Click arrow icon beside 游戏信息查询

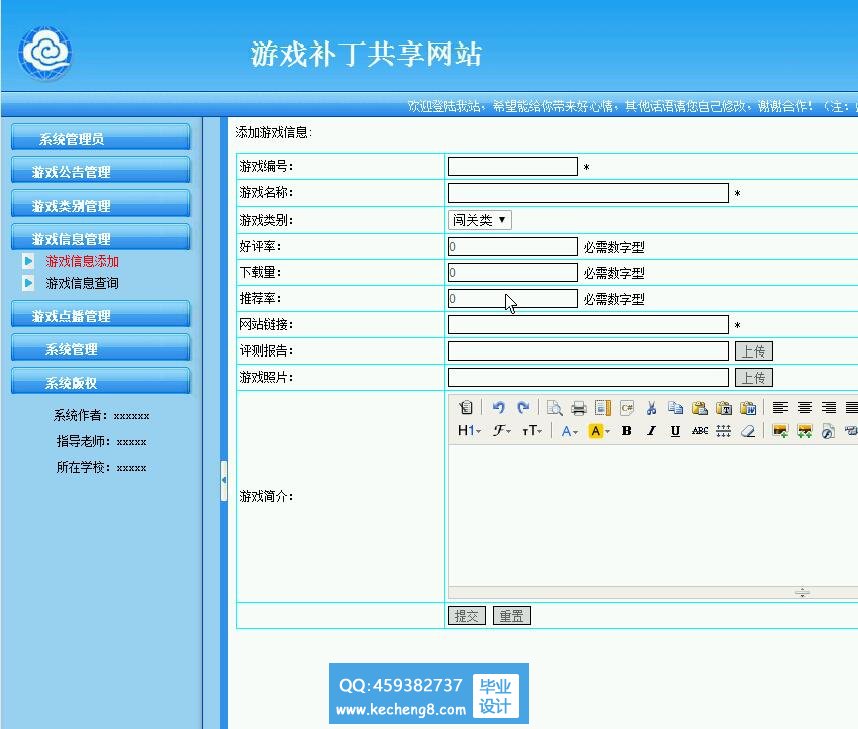28,283
